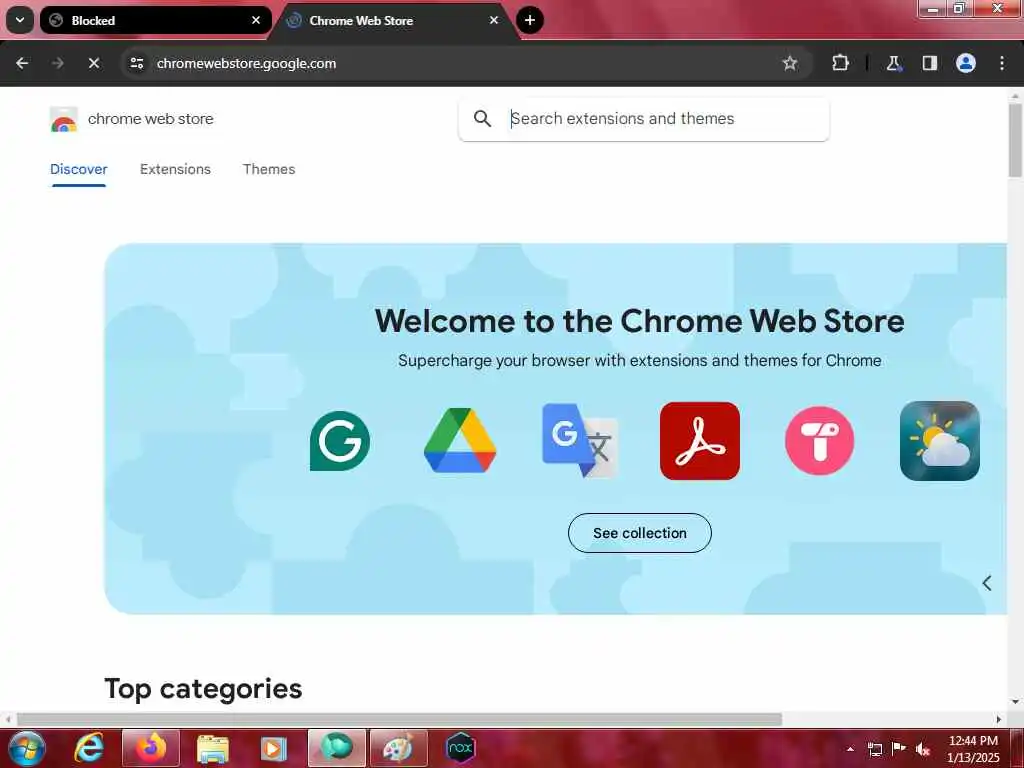Click the See collection button
The image size is (1024, 768).
coord(640,533)
